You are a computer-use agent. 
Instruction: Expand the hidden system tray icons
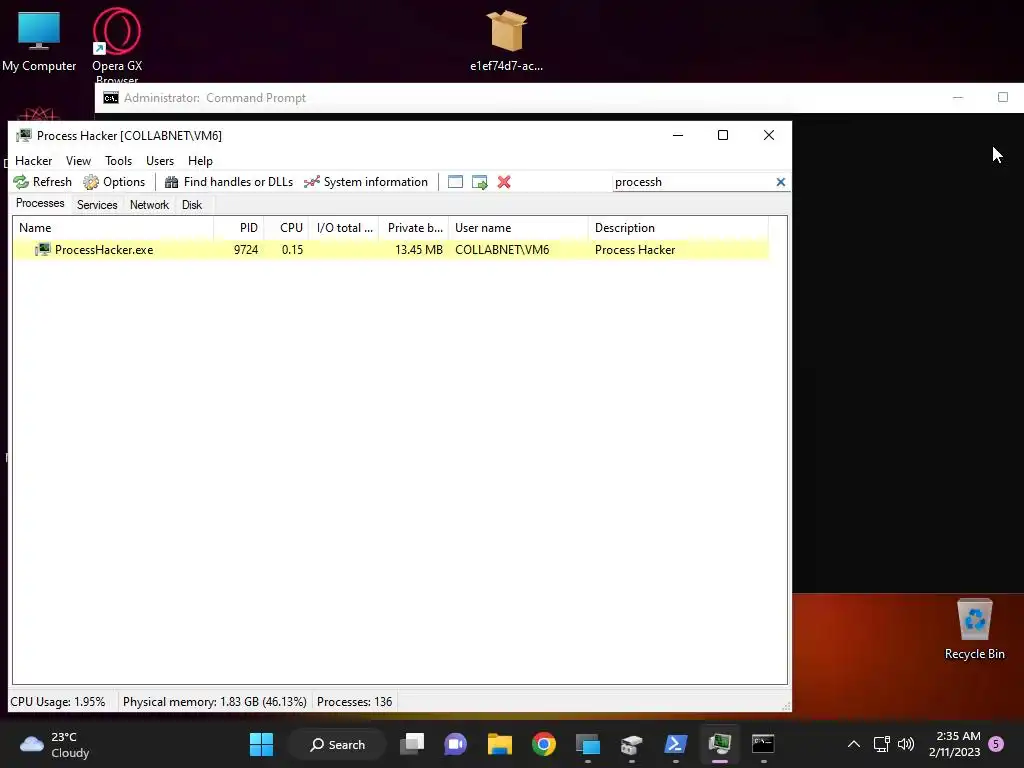[x=854, y=744]
